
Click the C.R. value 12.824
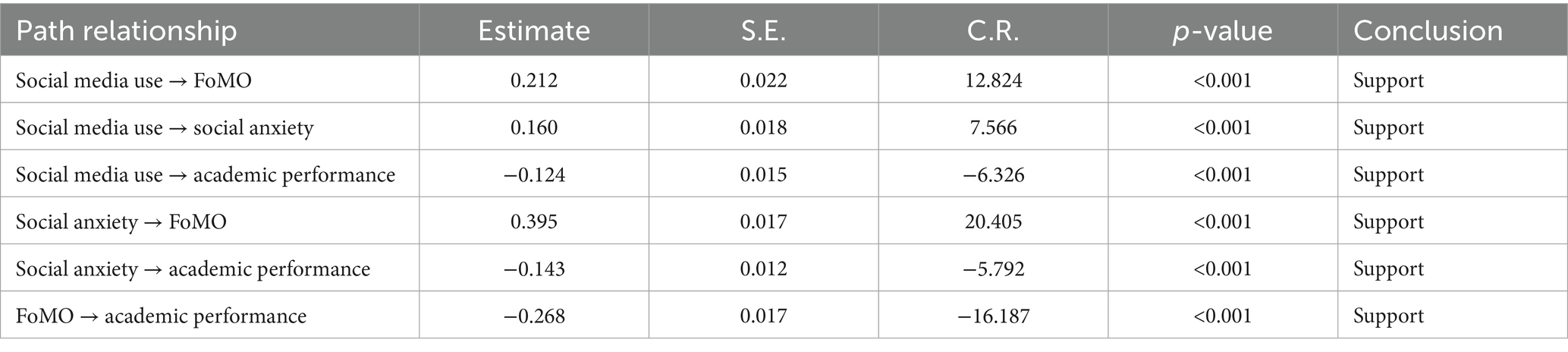(993, 80)
